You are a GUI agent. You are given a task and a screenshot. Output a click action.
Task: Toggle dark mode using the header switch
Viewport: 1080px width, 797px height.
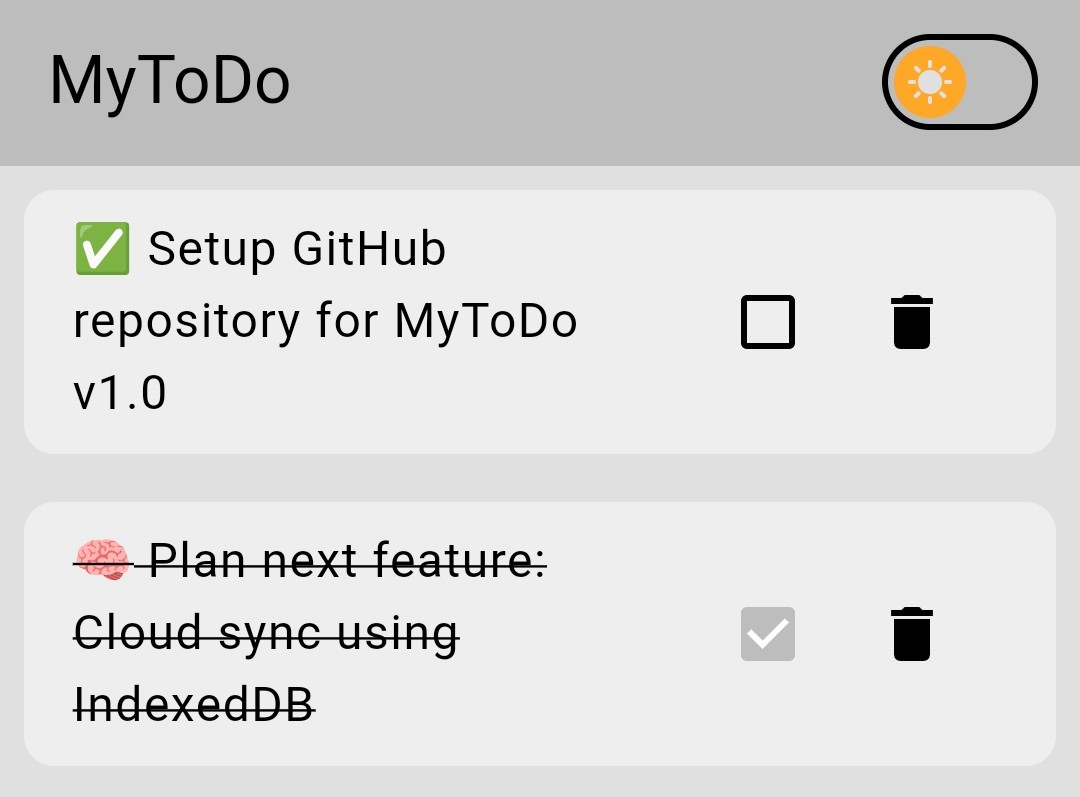[960, 82]
